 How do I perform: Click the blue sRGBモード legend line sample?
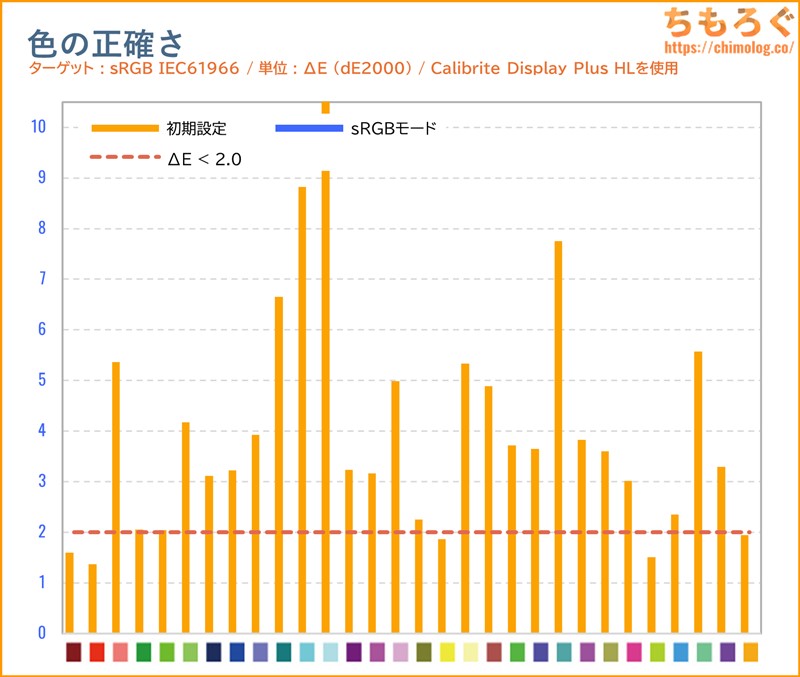[x=308, y=128]
